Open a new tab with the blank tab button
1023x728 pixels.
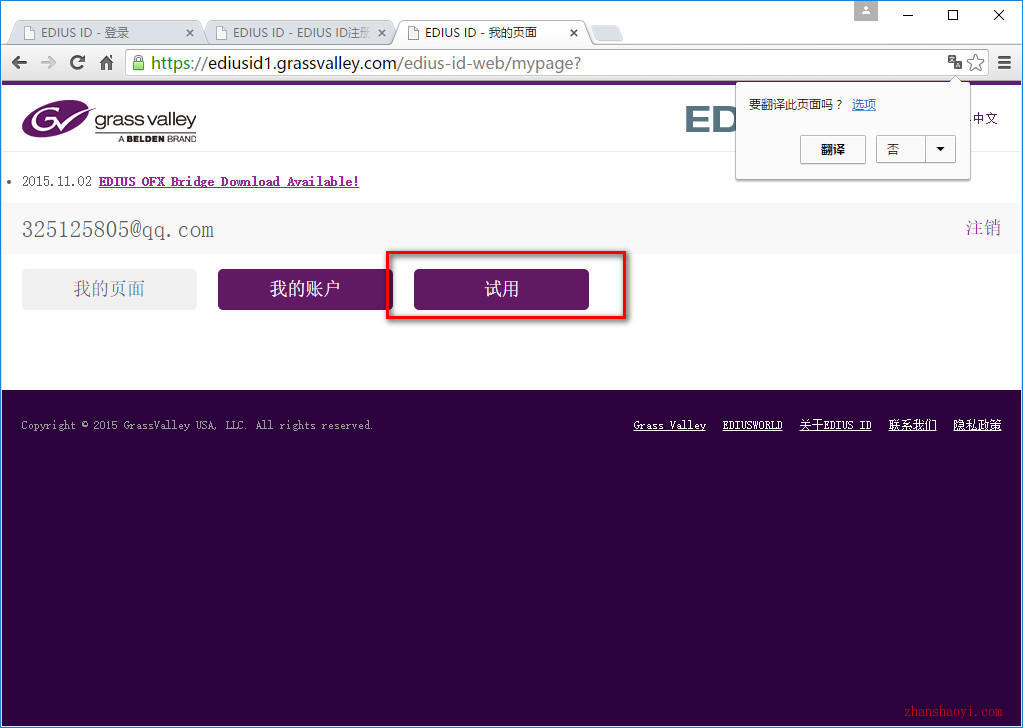coord(607,33)
